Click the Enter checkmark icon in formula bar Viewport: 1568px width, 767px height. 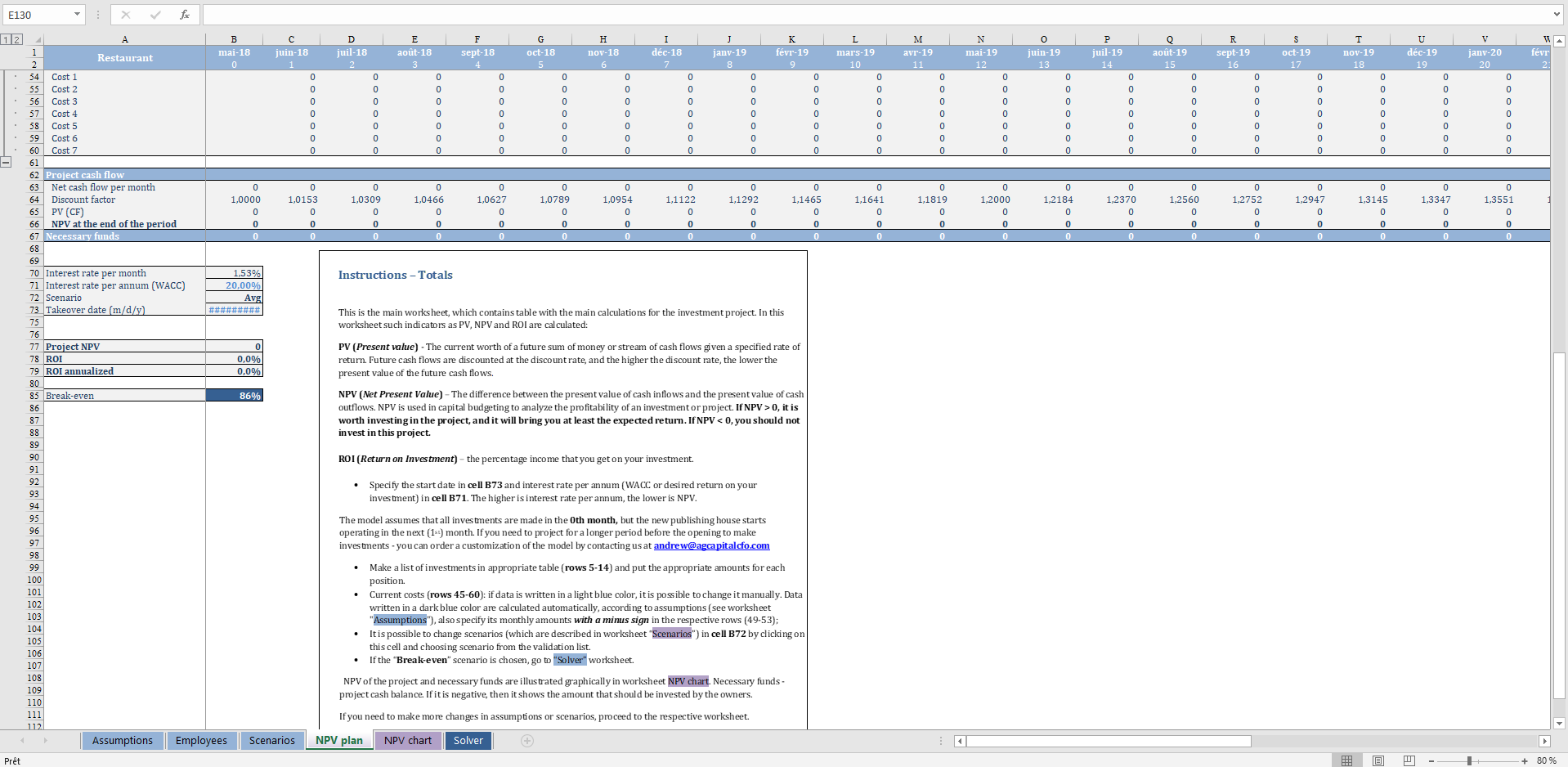[x=155, y=15]
